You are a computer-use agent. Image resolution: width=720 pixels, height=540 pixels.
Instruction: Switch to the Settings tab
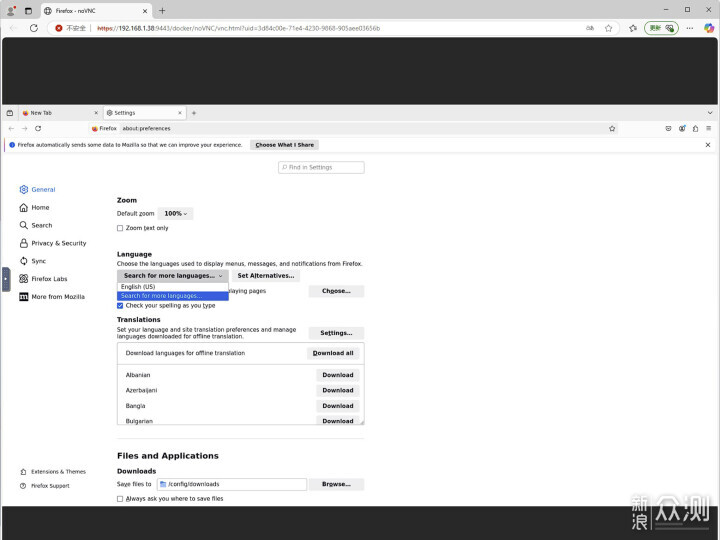pos(144,112)
